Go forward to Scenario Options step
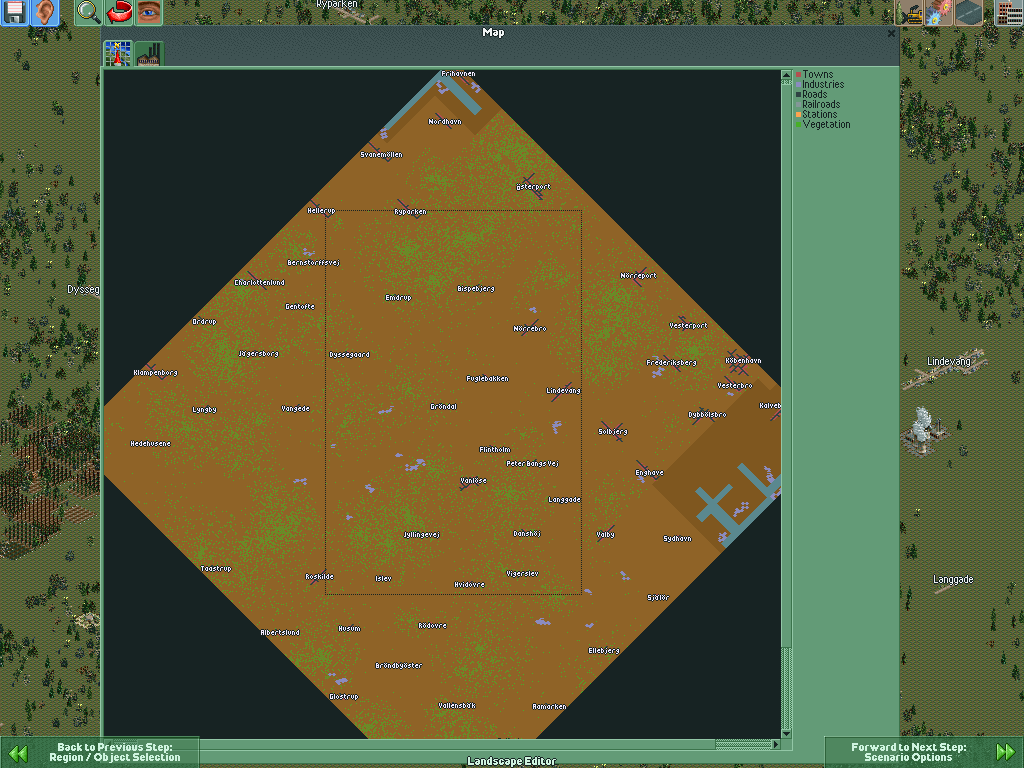This screenshot has width=1024, height=768. [924, 752]
